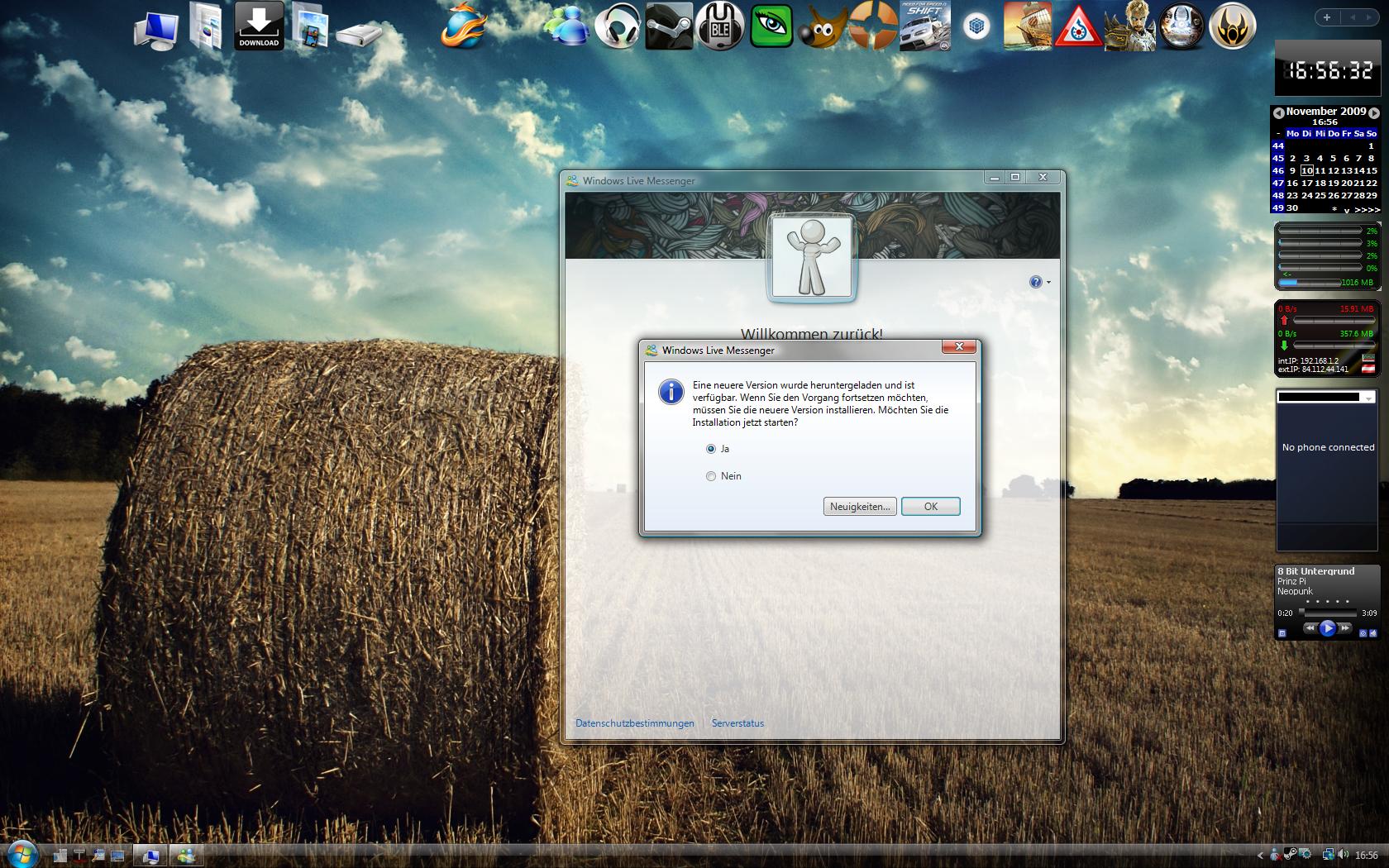Click the taskbar clock 16:56
This screenshot has height=868, width=1389.
[1367, 856]
